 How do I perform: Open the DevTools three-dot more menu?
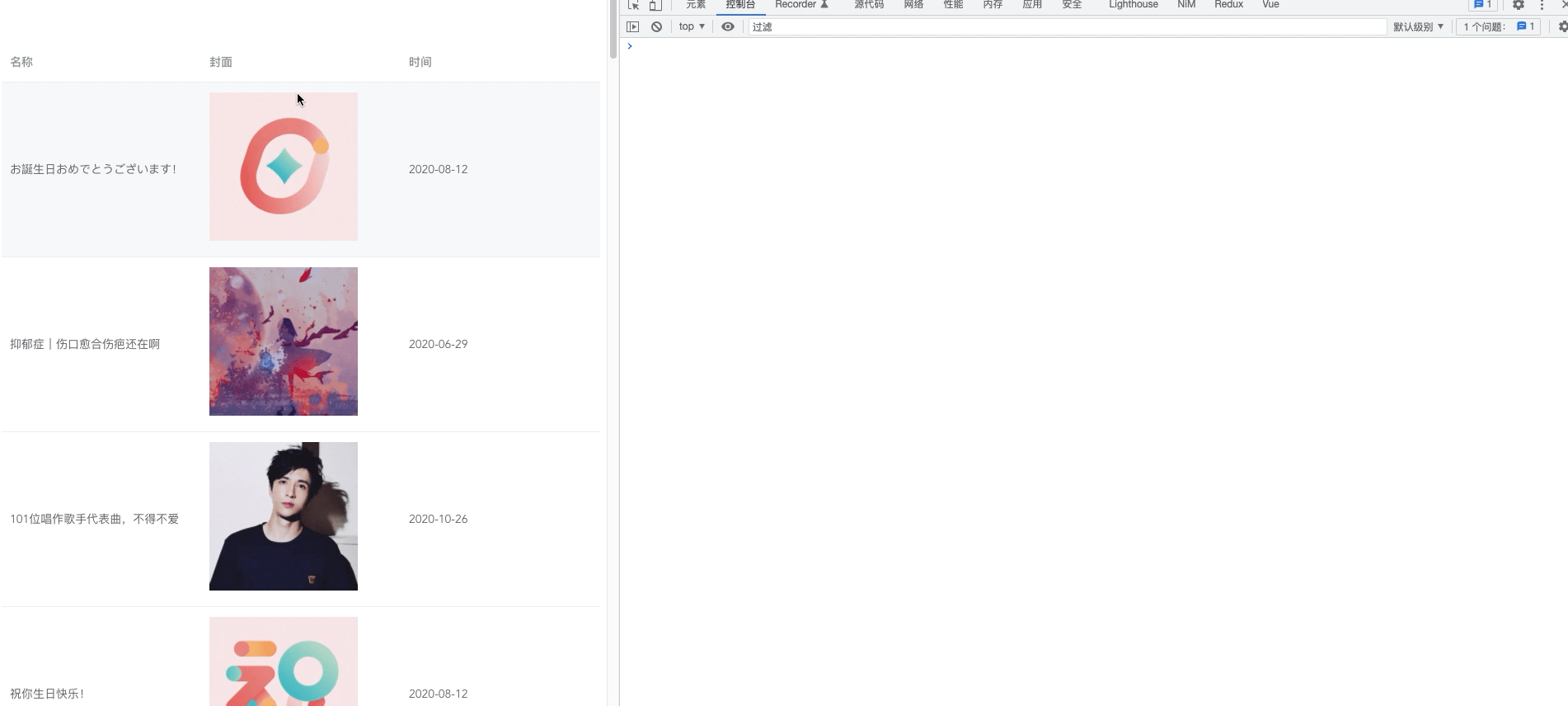1542,5
